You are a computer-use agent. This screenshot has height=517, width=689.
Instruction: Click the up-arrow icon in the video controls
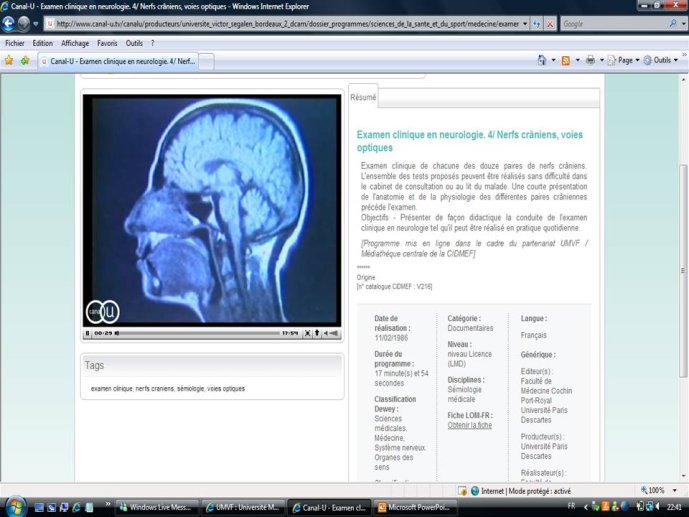(317, 333)
